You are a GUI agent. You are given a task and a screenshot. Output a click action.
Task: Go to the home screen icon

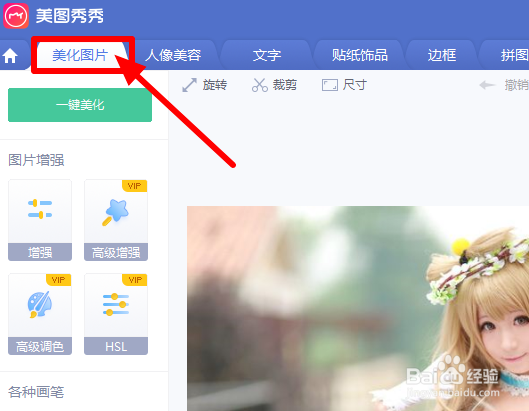tap(10, 56)
